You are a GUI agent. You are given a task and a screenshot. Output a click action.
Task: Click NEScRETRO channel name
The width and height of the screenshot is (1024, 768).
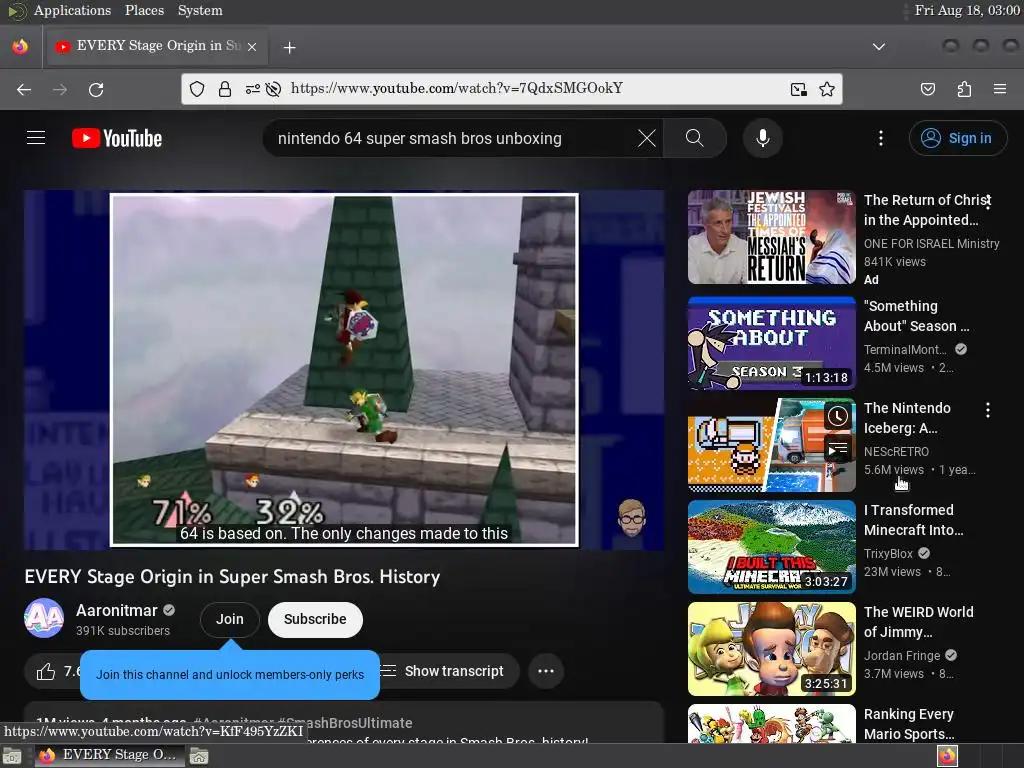pyautogui.click(x=896, y=451)
